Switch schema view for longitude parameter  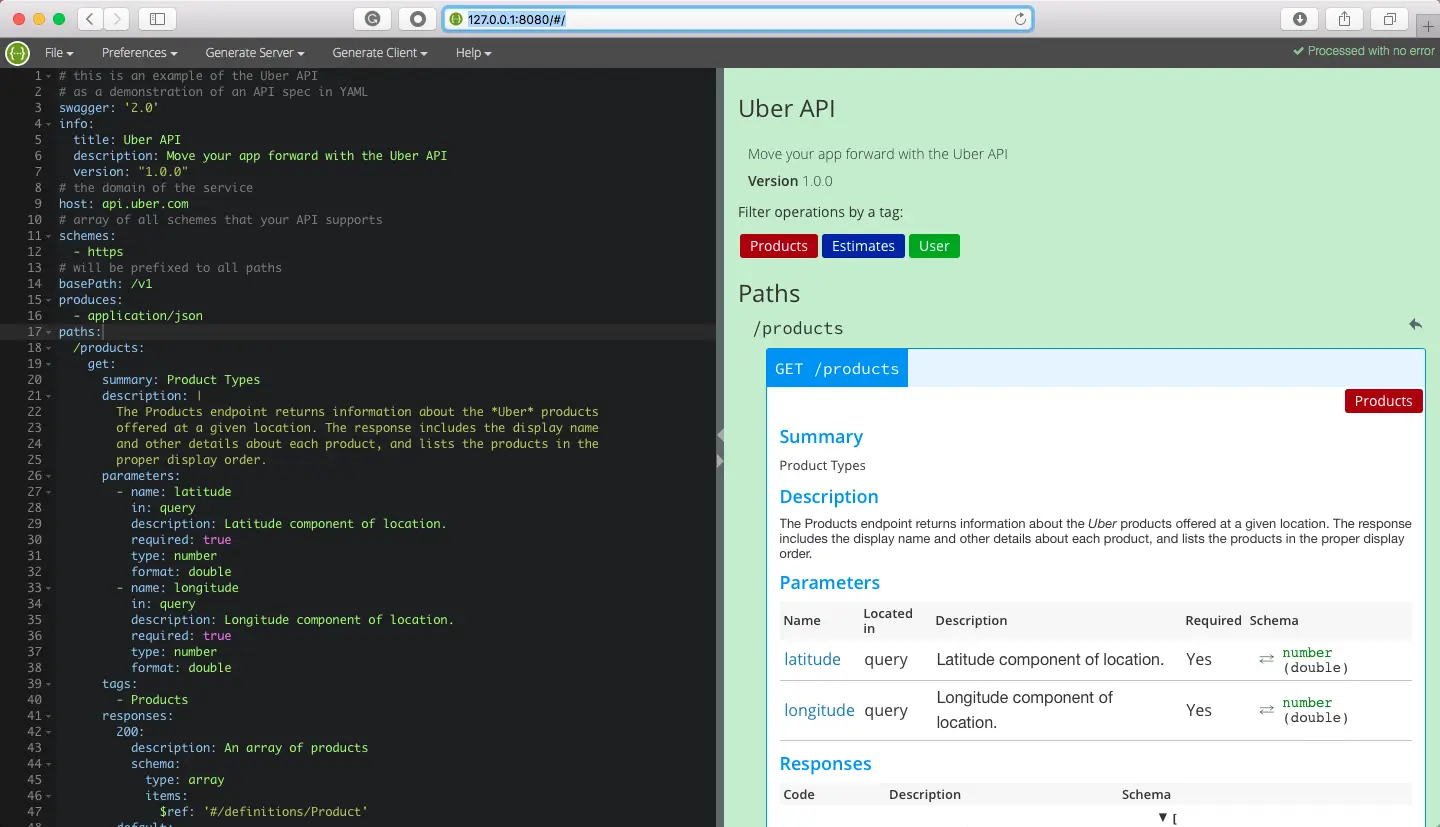coord(1266,709)
